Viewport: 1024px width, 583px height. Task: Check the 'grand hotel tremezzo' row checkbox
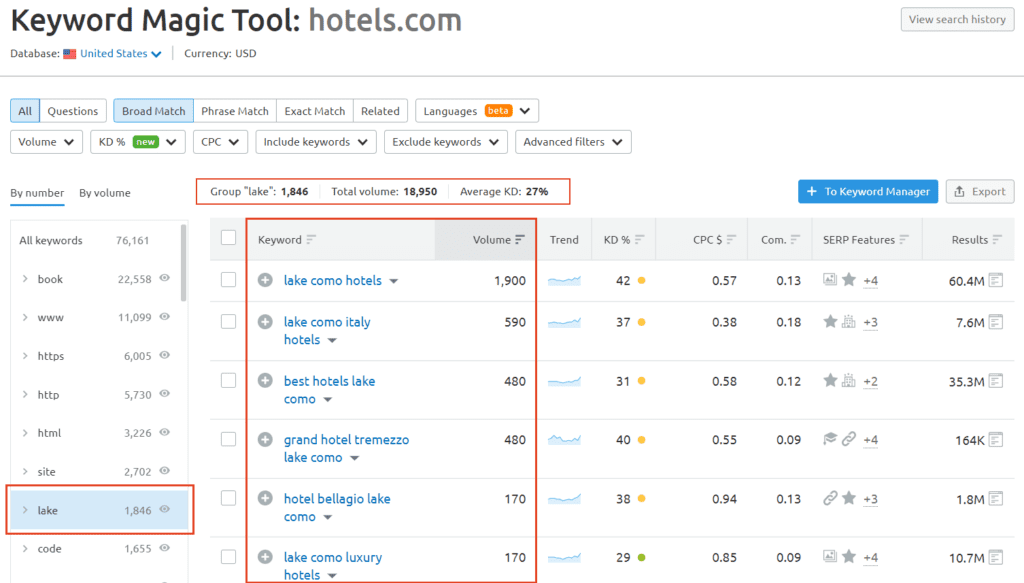coord(228,439)
